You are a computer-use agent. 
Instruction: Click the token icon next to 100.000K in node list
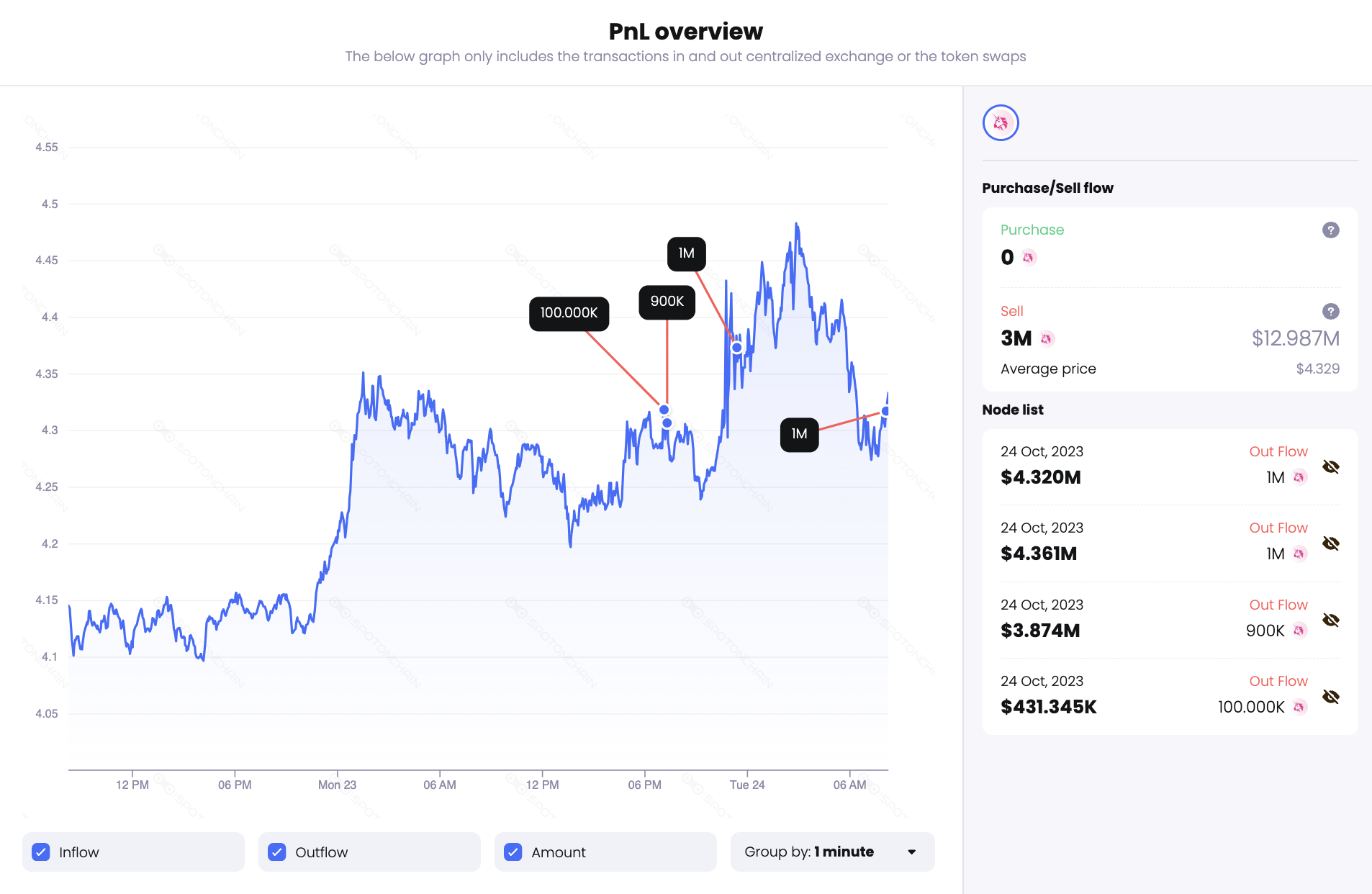1299,707
